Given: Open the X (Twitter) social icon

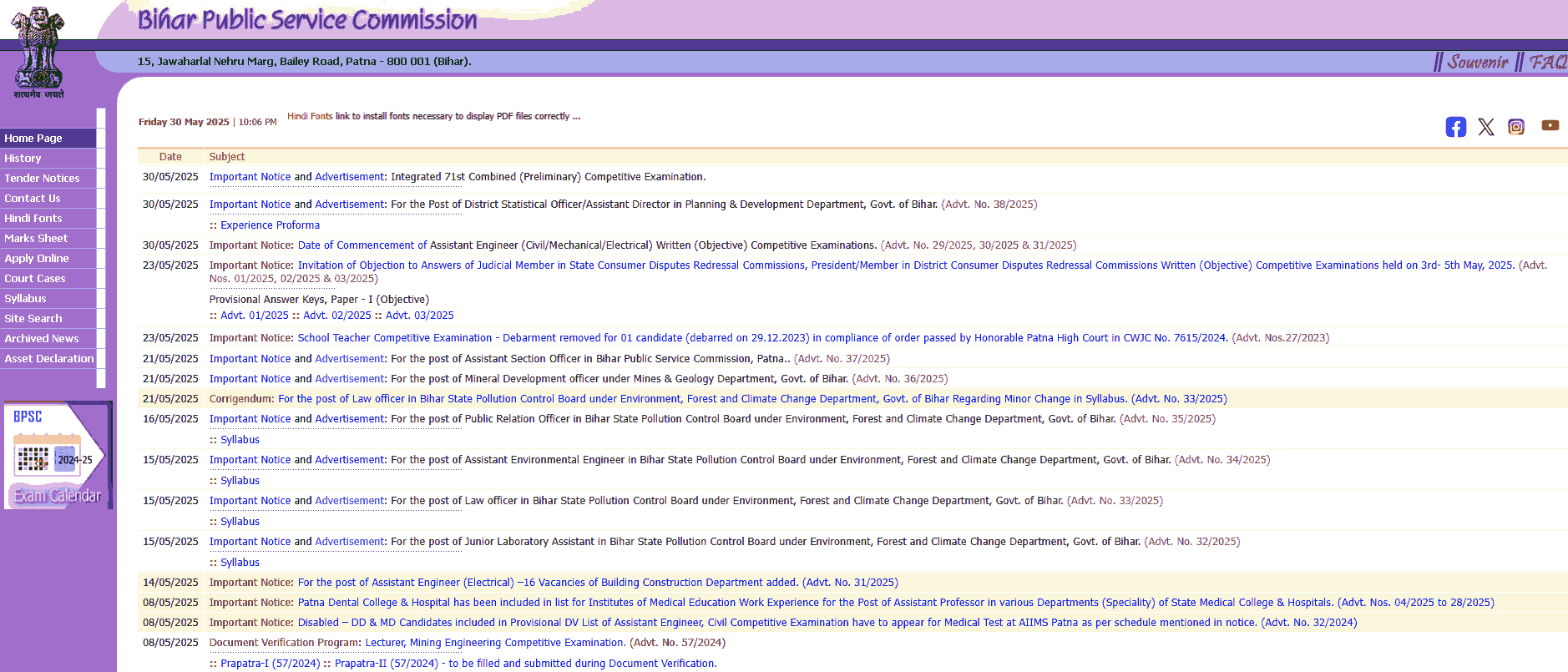Looking at the screenshot, I should point(1486,127).
